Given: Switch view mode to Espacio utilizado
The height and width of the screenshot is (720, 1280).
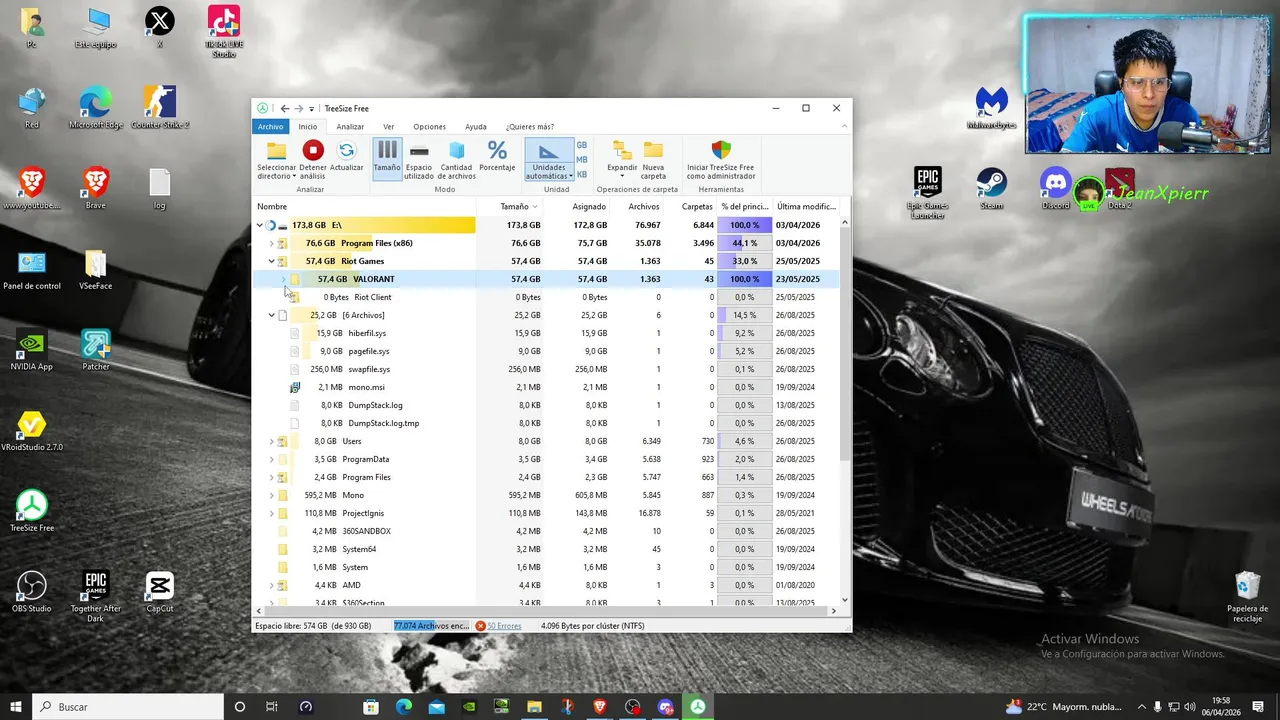Looking at the screenshot, I should [419, 159].
